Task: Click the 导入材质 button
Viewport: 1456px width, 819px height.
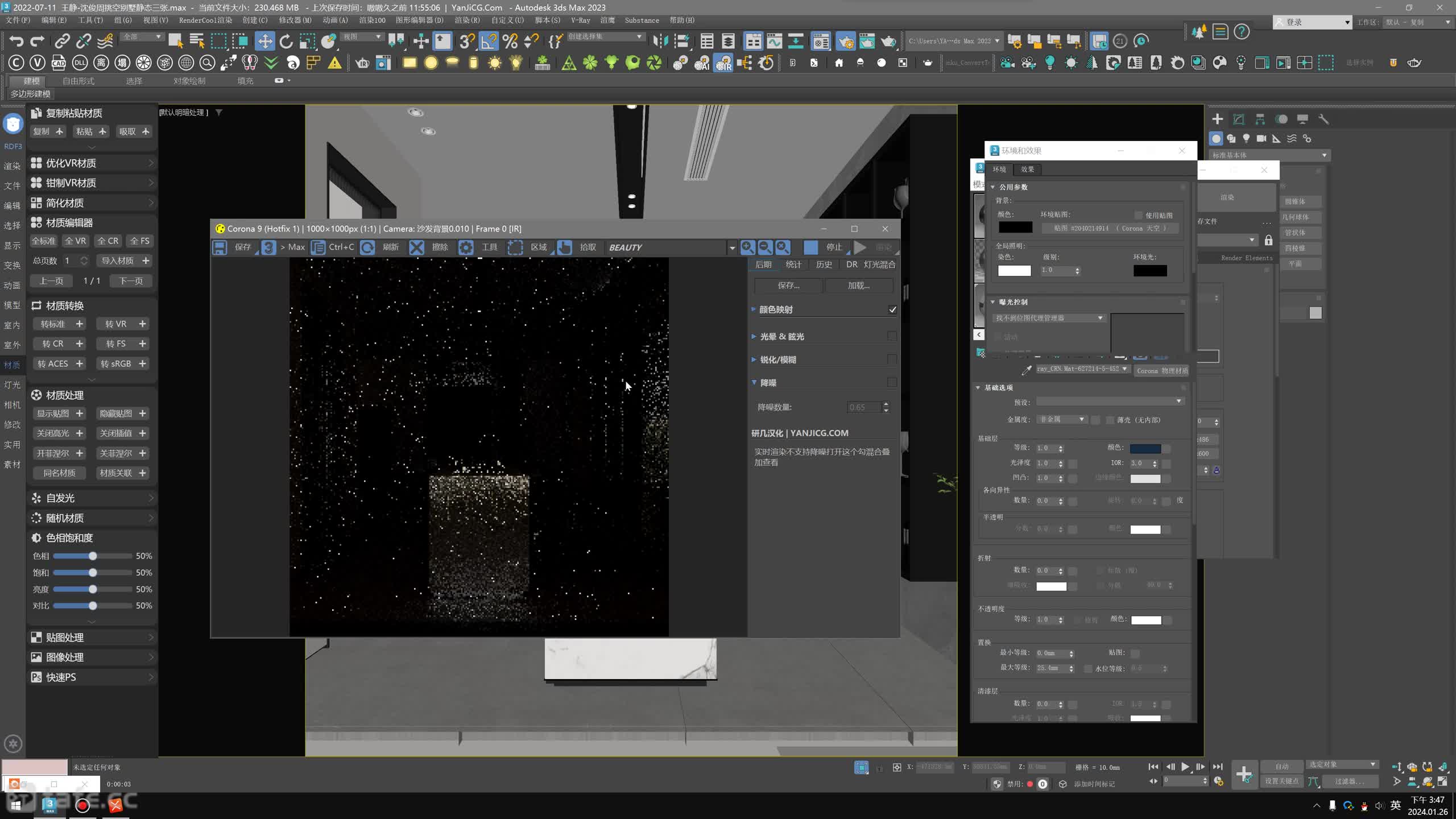Action: 124,260
